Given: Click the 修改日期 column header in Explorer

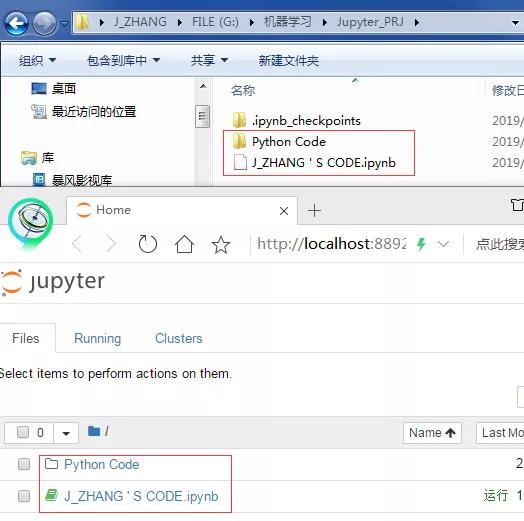Looking at the screenshot, I should pos(507,90).
